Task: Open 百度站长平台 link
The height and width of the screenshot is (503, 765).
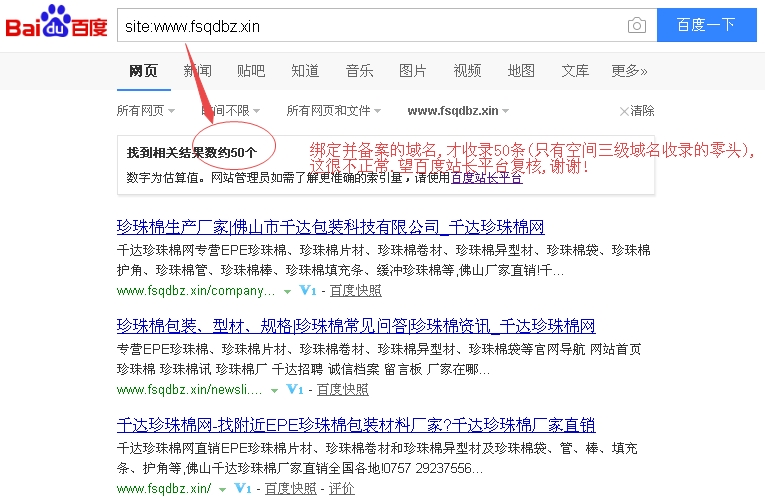Action: coord(487,178)
